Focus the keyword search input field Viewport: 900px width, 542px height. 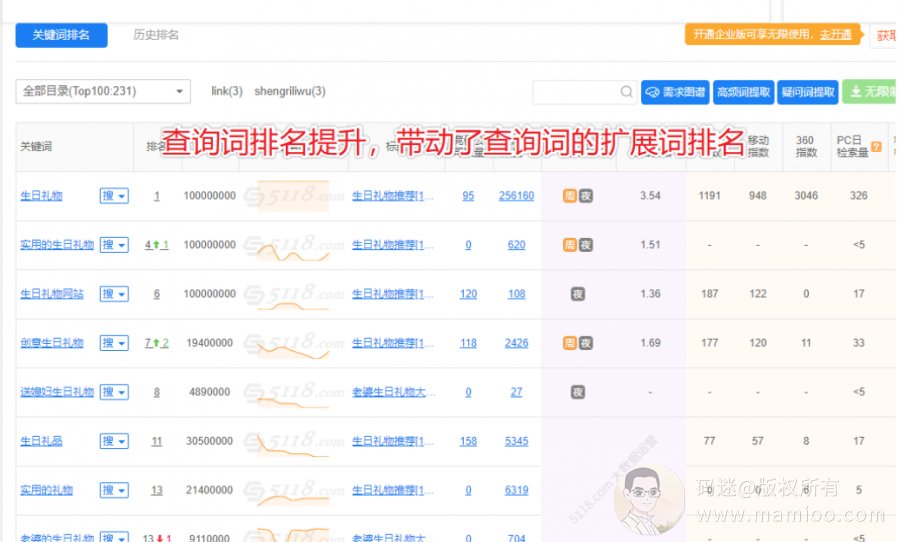coord(576,92)
